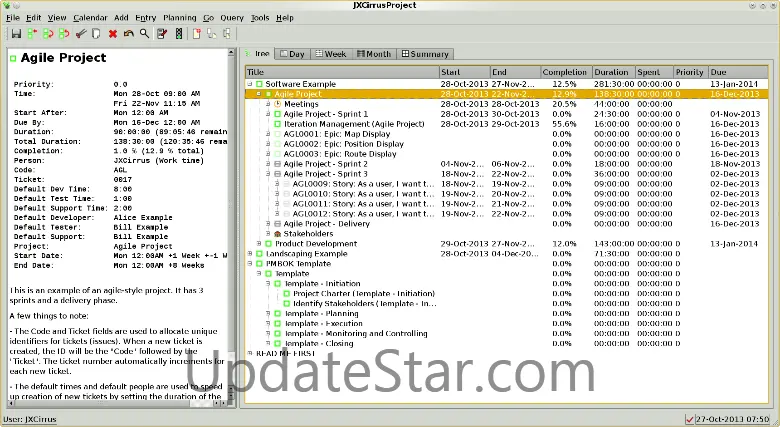Screen dimensions: 780x427
Task: Click the red checkmark icon in status bar
Action: [x=689, y=420]
